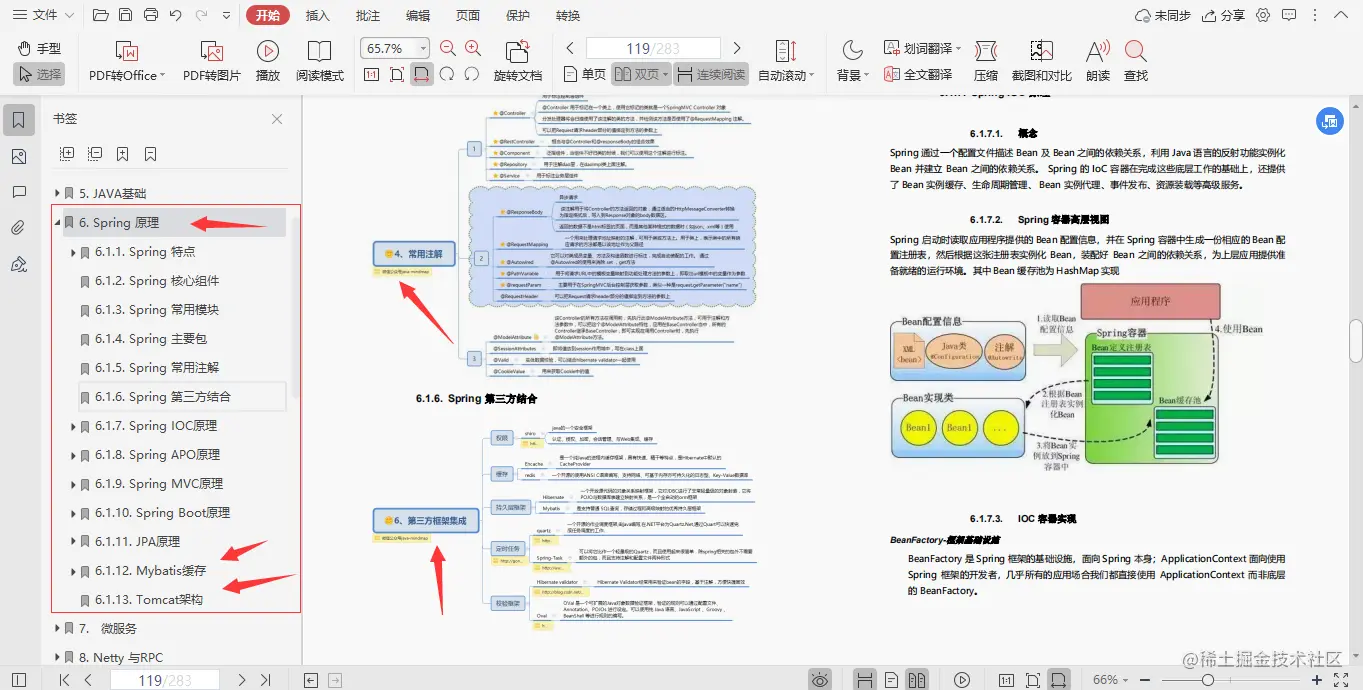Rotate view counterclockwise icon
This screenshot has height=690, width=1363.
coord(472,75)
